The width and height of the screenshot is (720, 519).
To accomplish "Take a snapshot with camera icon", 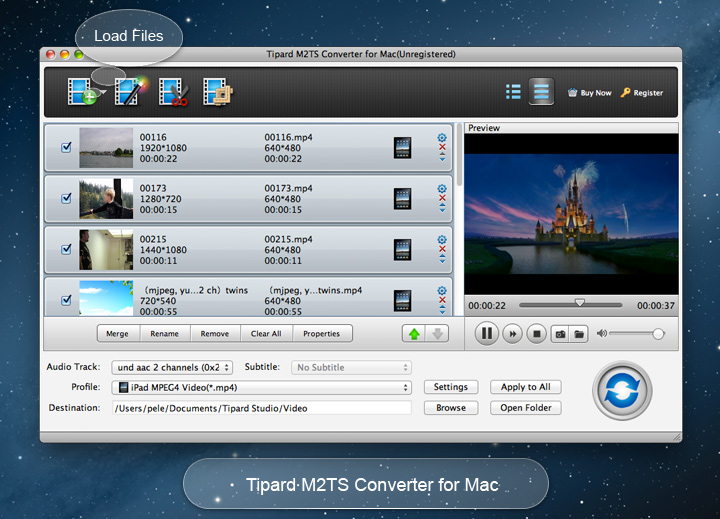I will [x=560, y=334].
